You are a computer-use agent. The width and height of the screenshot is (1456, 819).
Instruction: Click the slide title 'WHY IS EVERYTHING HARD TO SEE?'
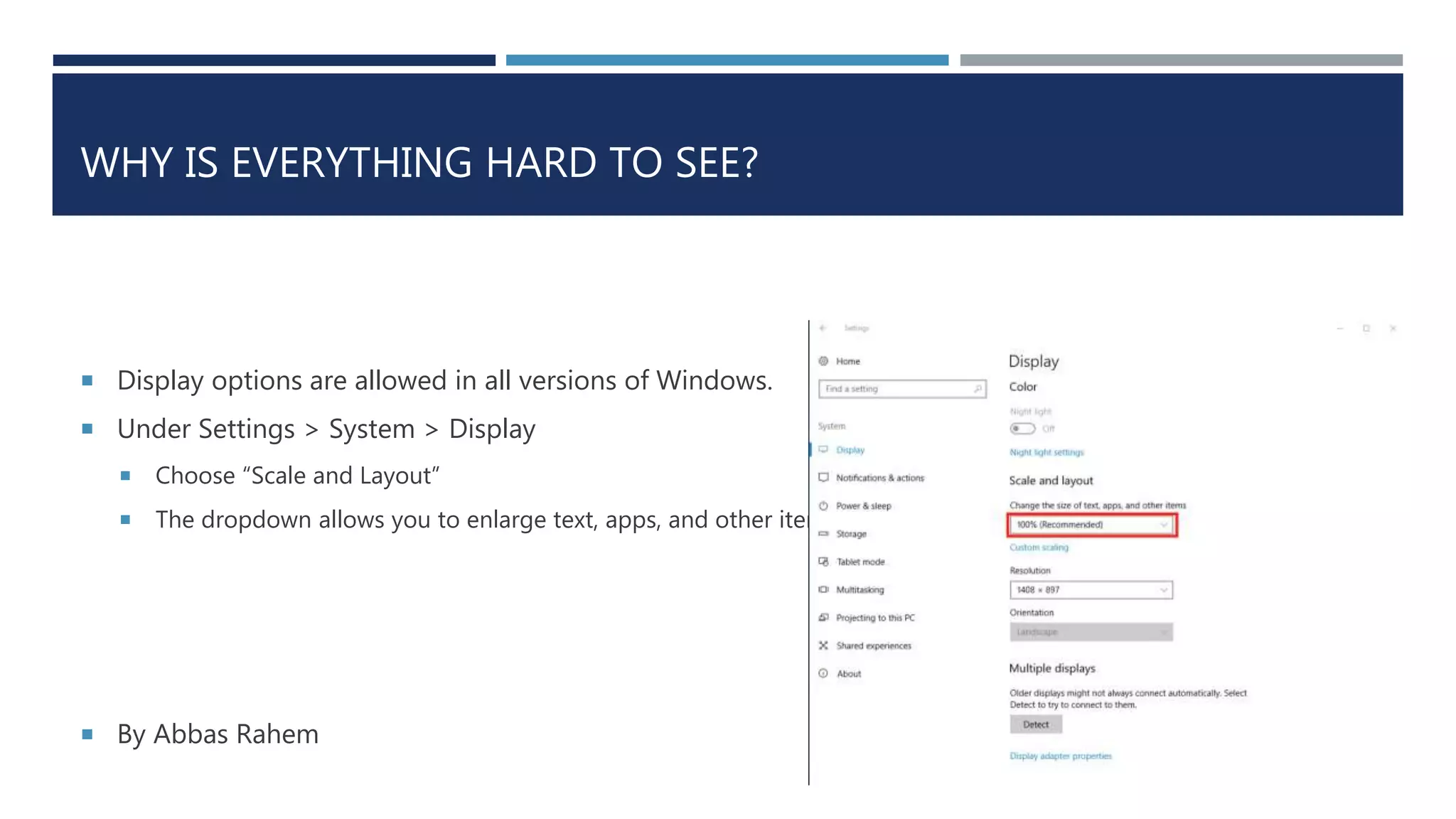coord(419,163)
